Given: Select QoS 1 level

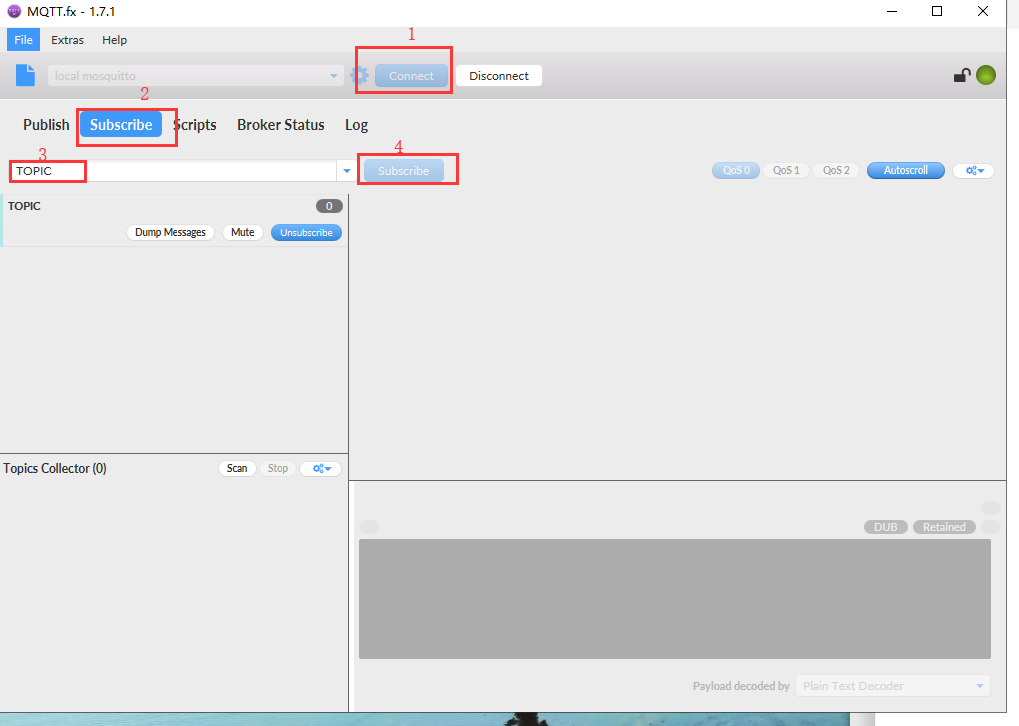Looking at the screenshot, I should pyautogui.click(x=786, y=171).
